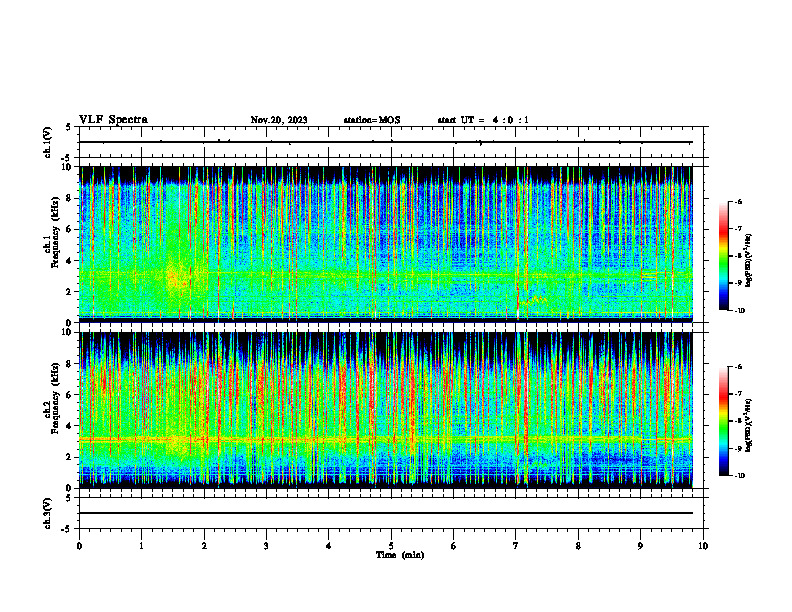Image resolution: width=792 pixels, height=612 pixels.
Task: Click the ch.3 voltage waveform trace
Action: 386,513
